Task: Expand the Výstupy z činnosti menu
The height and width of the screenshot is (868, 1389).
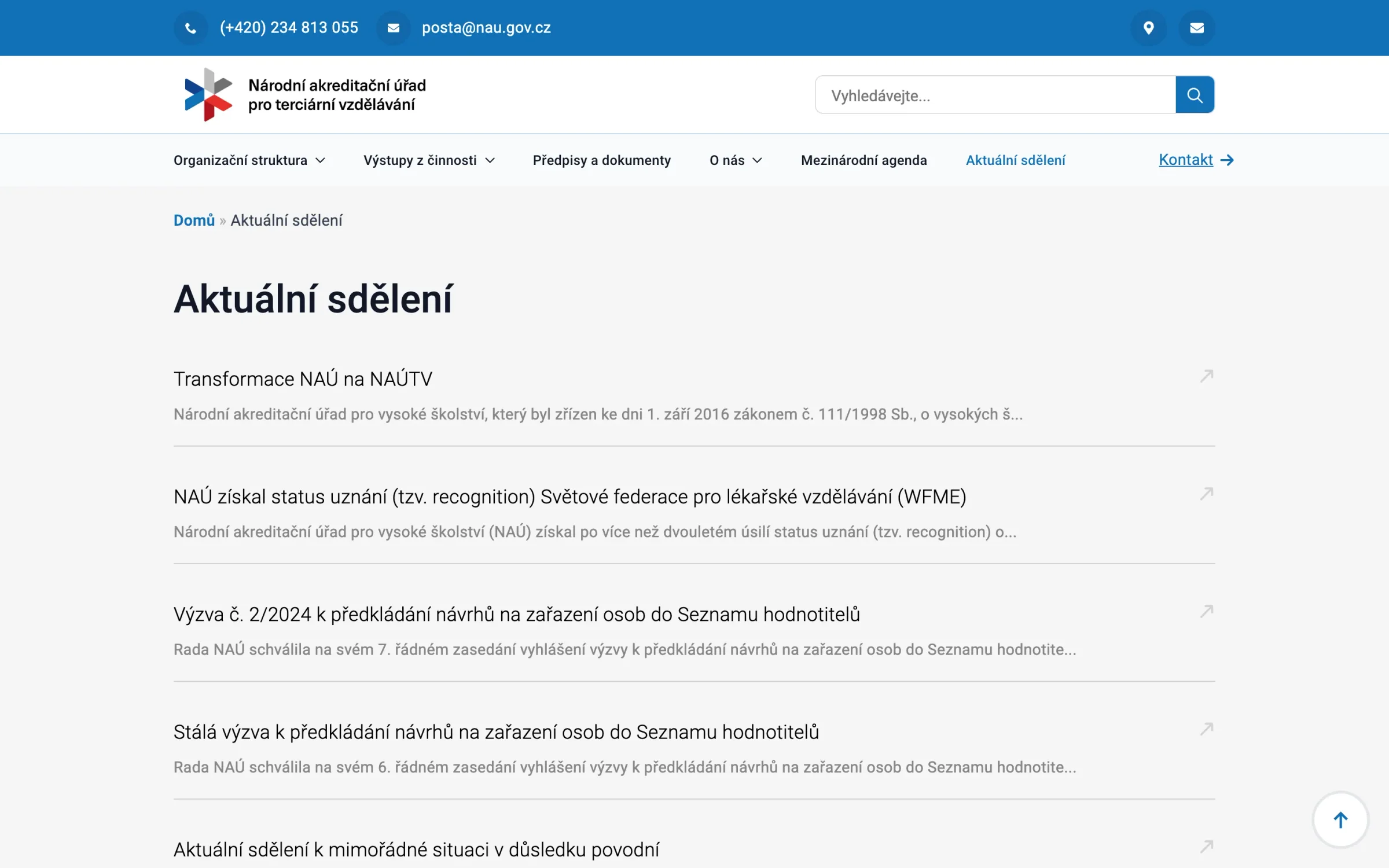Action: pyautogui.click(x=429, y=160)
